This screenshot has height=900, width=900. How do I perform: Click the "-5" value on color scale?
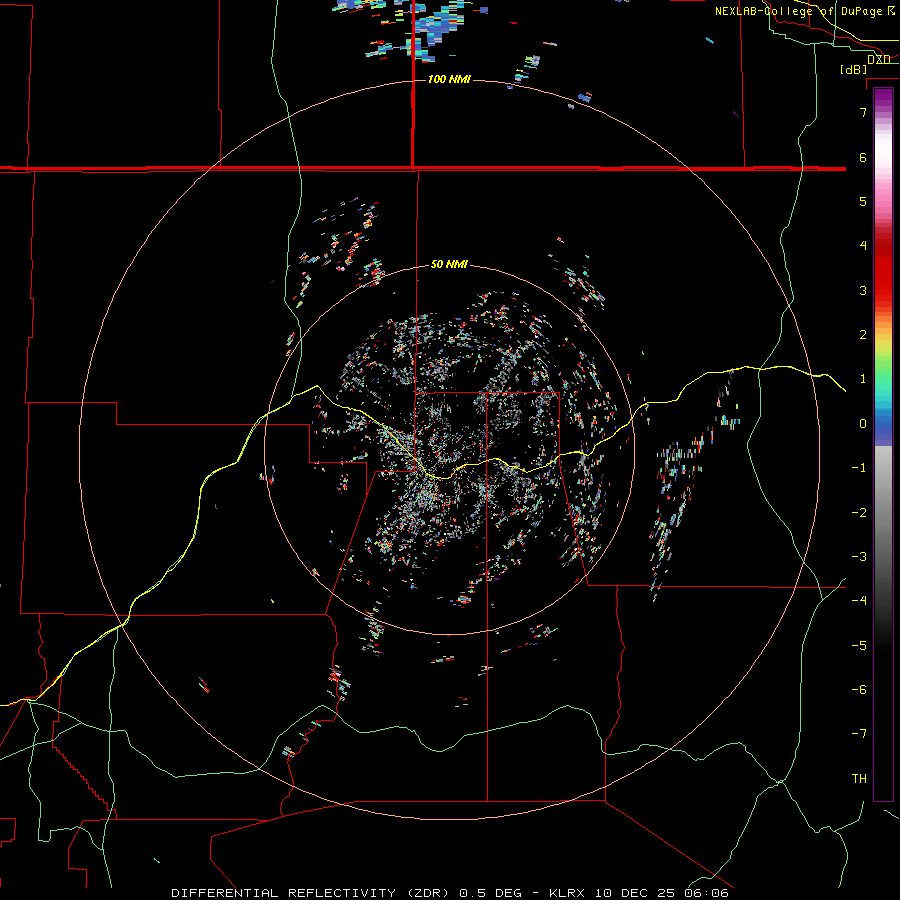859,646
